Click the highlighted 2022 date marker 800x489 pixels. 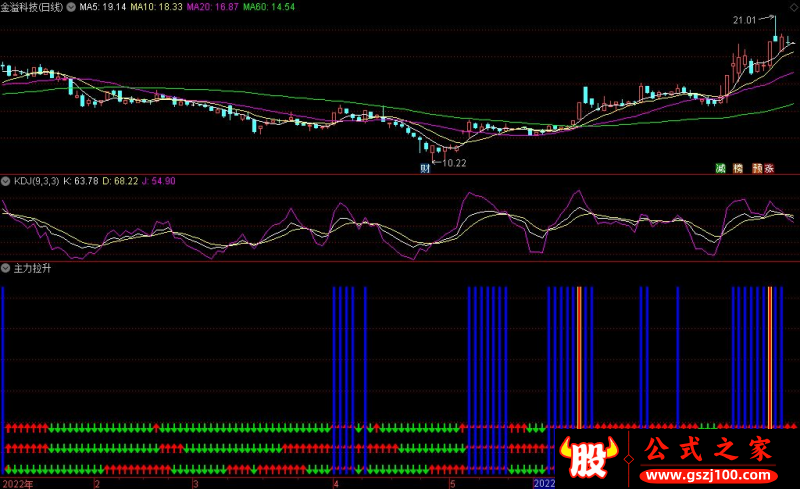click(x=543, y=483)
